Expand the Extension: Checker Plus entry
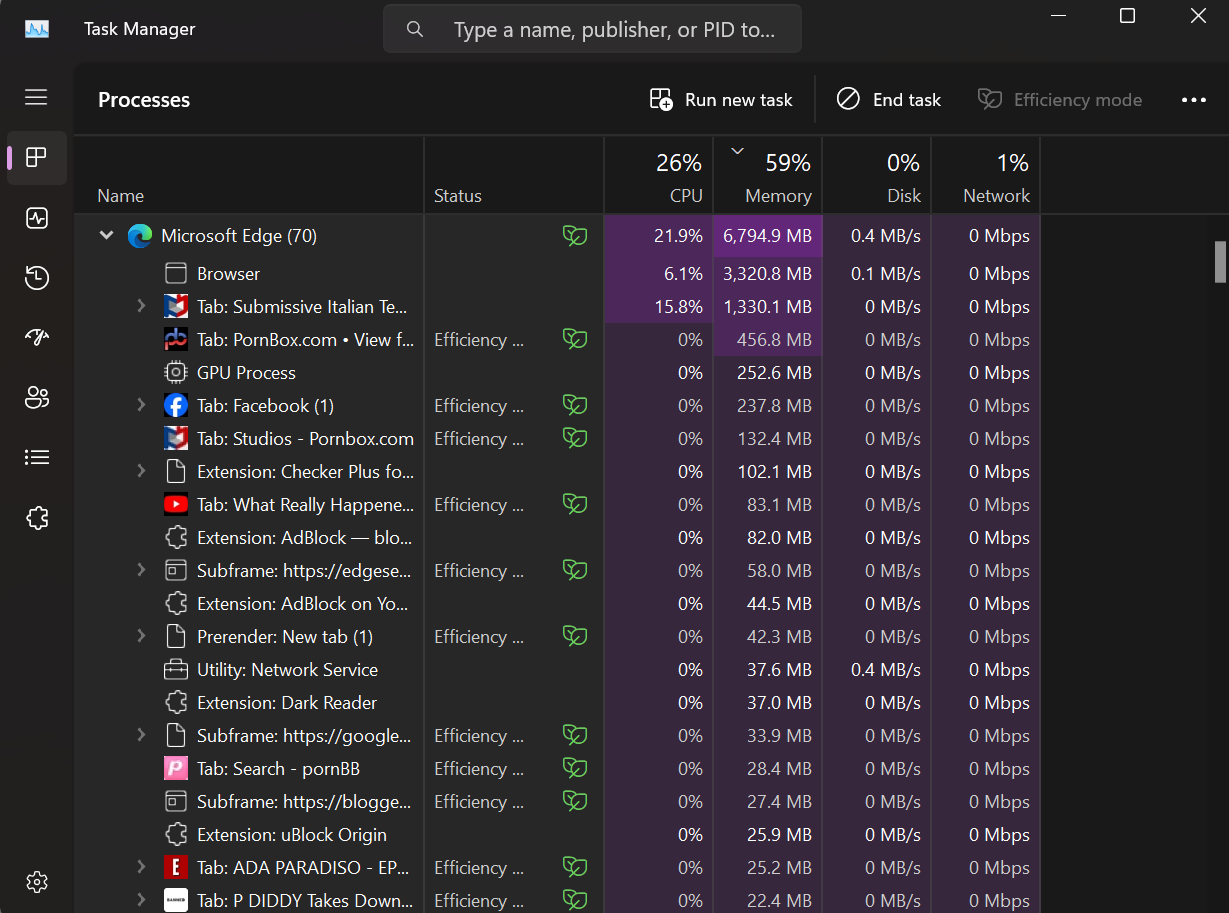This screenshot has height=913, width=1229. click(141, 471)
